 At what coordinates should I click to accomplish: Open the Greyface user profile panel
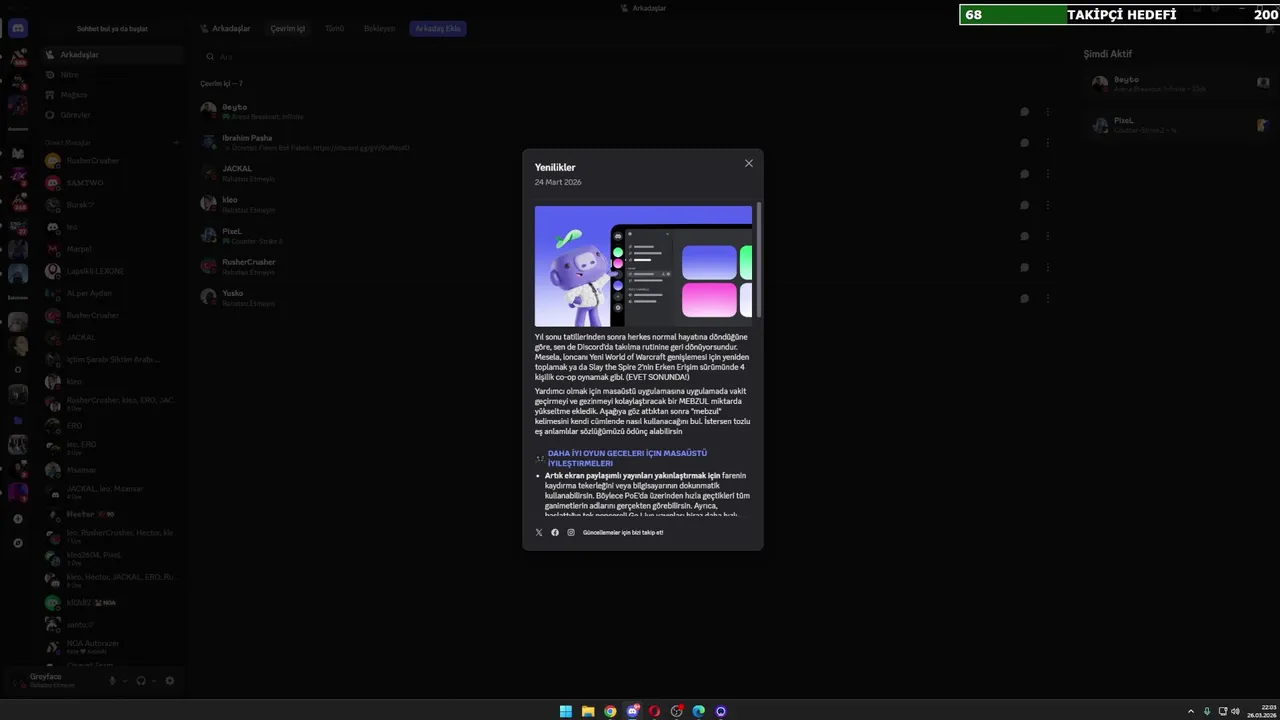click(x=54, y=681)
